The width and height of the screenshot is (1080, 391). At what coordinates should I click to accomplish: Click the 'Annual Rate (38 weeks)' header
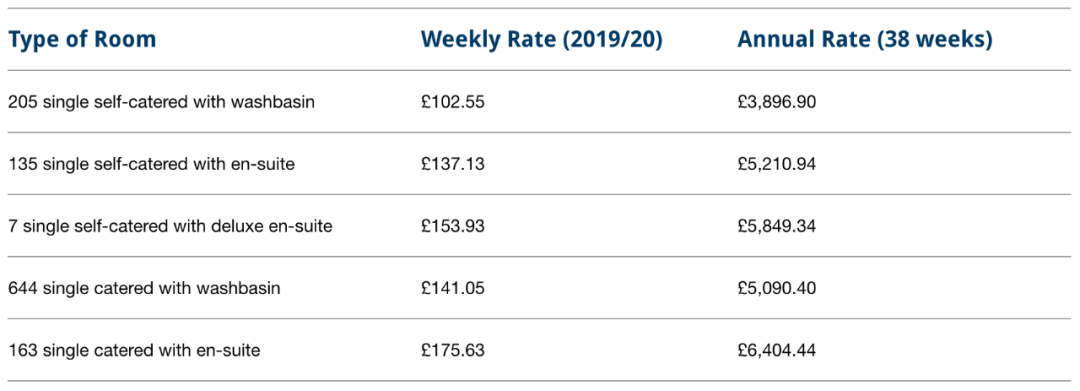(x=864, y=40)
